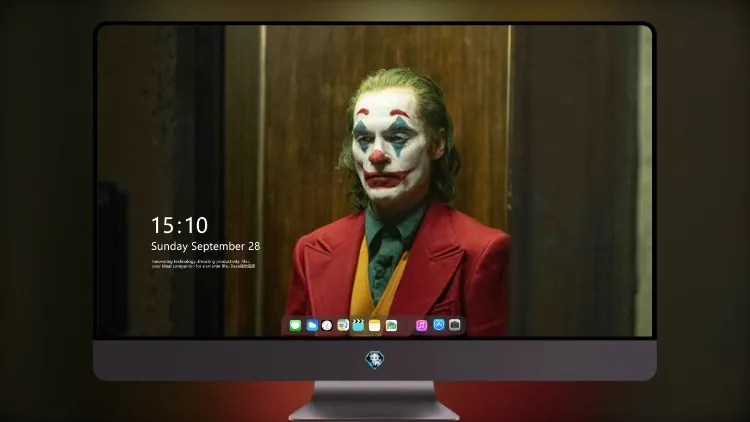
Task: Open the Videos clapperboard app in the dock
Action: (358, 325)
